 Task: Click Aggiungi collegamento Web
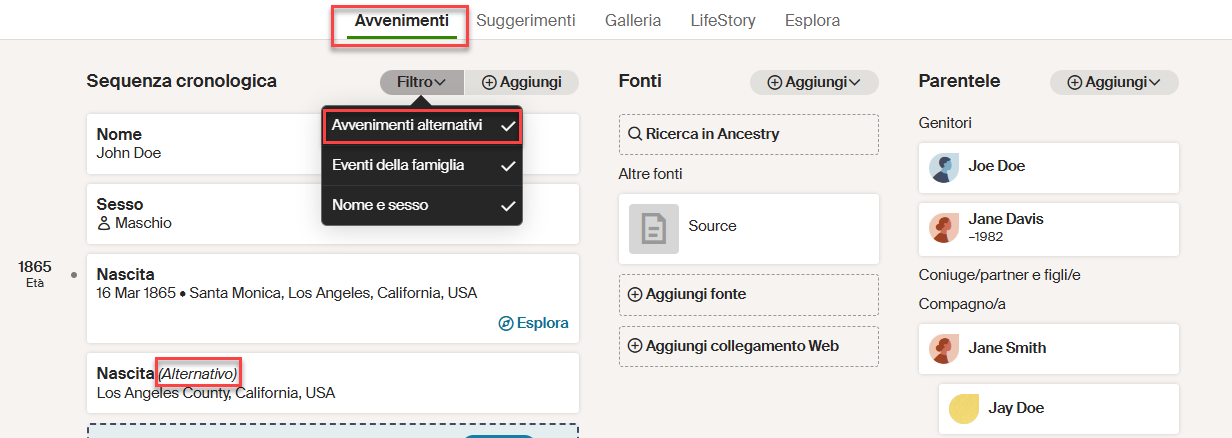[x=749, y=346]
